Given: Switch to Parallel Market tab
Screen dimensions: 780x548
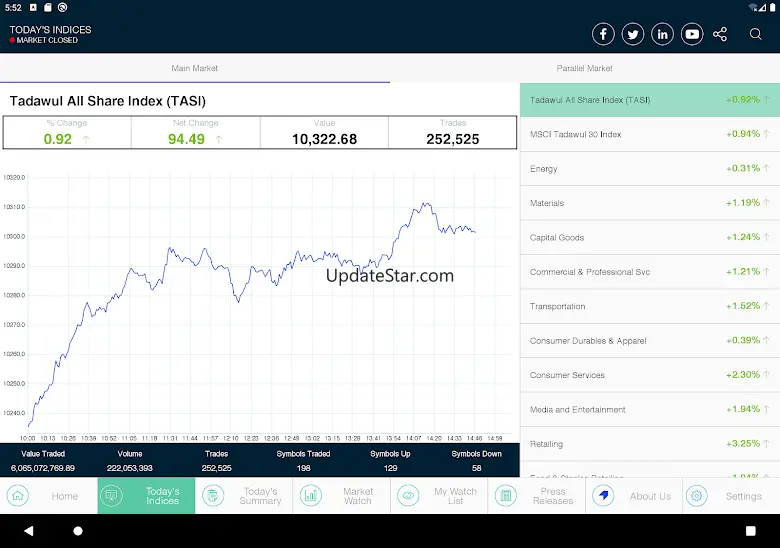Looking at the screenshot, I should (x=585, y=68).
